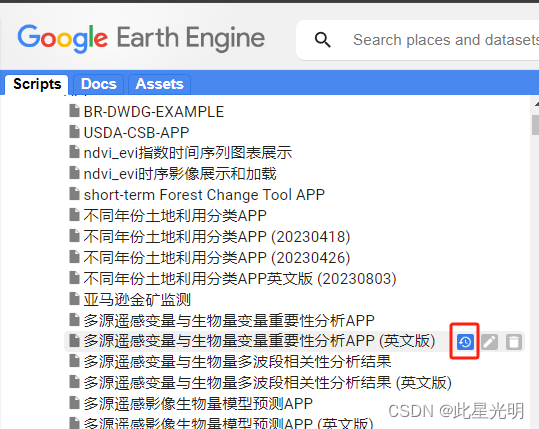The width and height of the screenshot is (539, 429).
Task: Click the search magnifier icon
Action: (x=322, y=40)
